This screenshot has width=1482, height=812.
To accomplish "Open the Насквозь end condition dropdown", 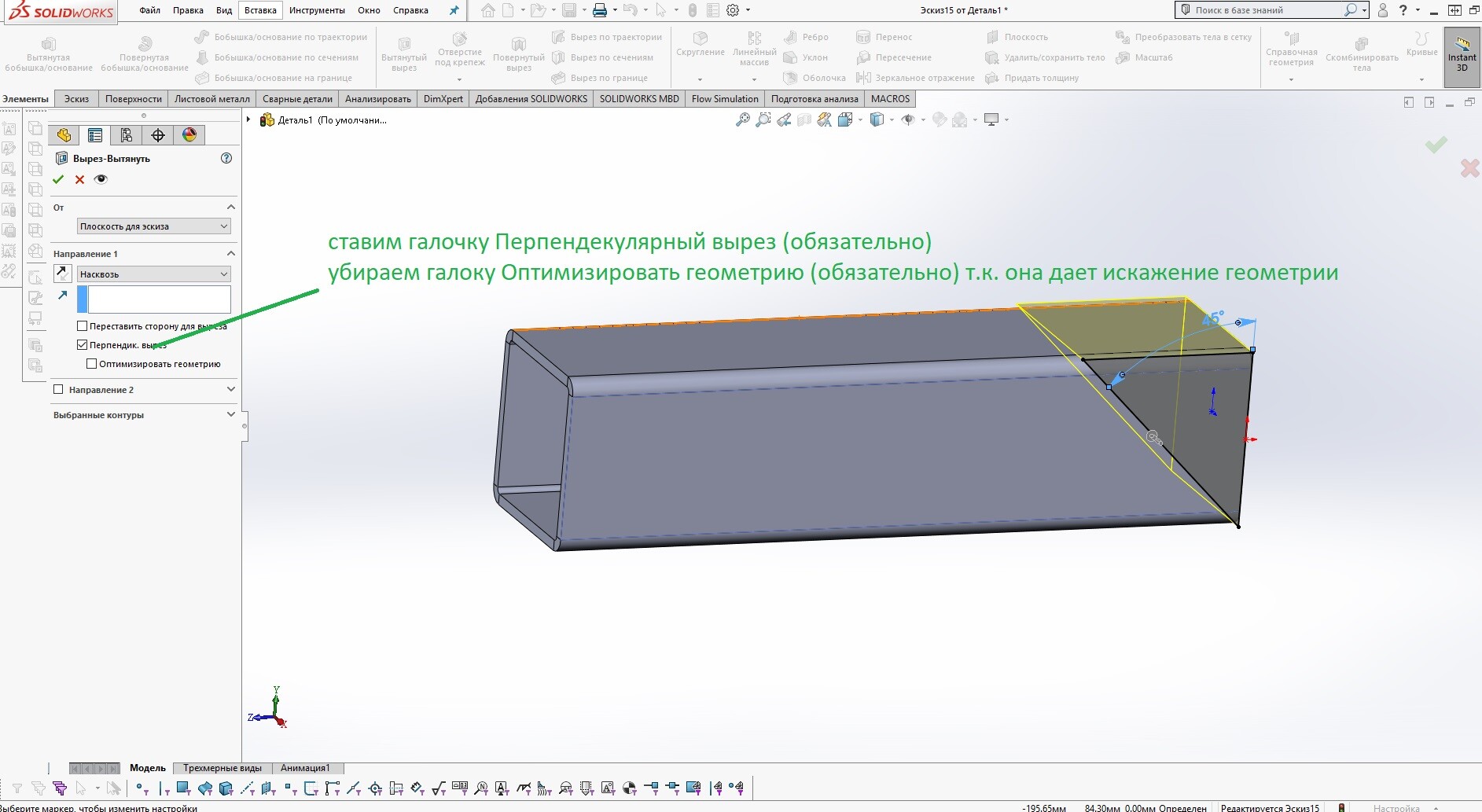I will click(154, 274).
